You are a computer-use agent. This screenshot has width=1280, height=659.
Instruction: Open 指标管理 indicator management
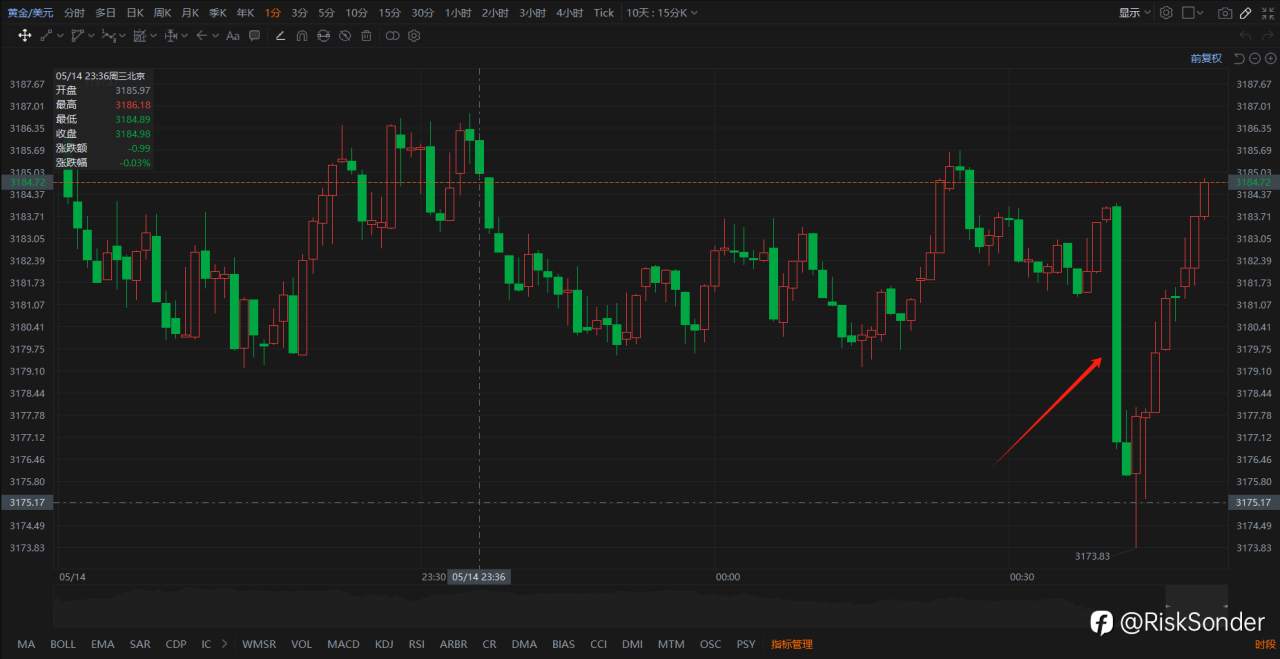pyautogui.click(x=792, y=644)
